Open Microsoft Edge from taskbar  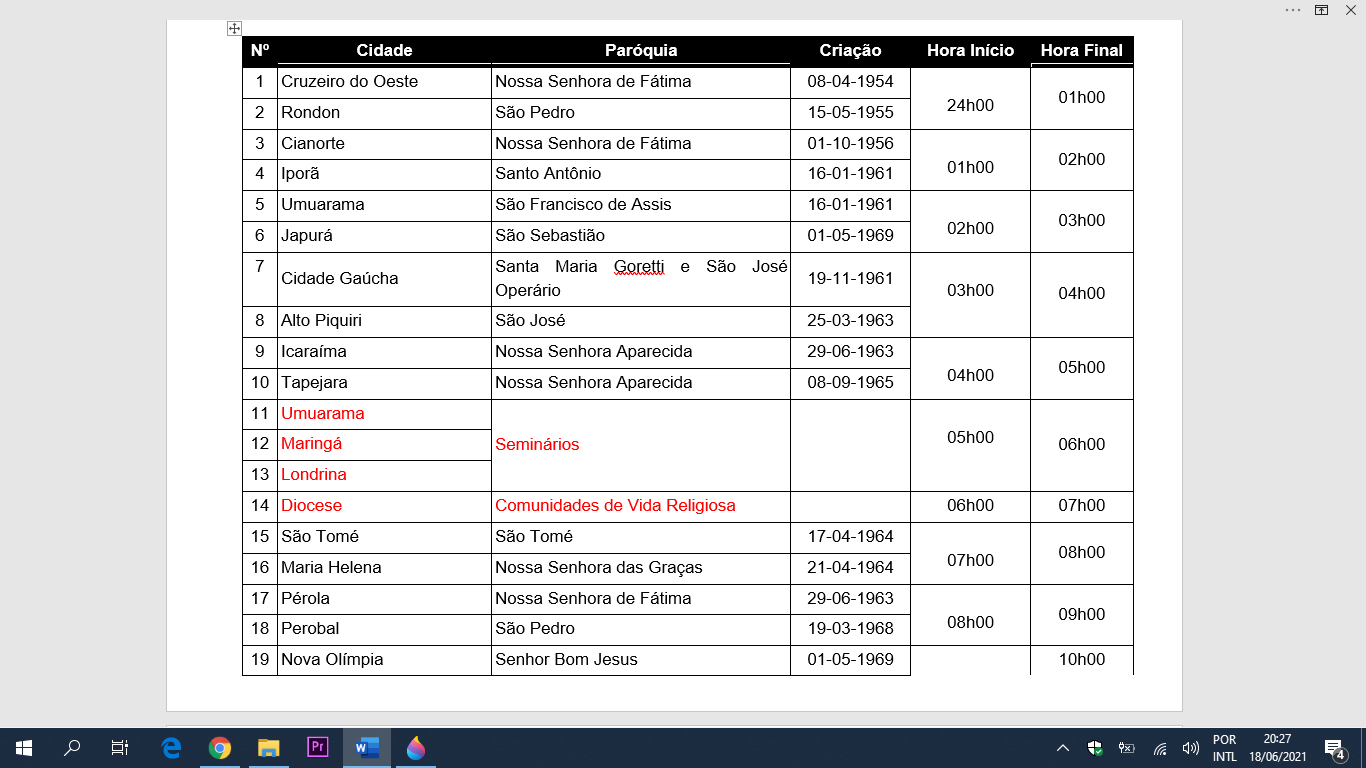[x=171, y=747]
